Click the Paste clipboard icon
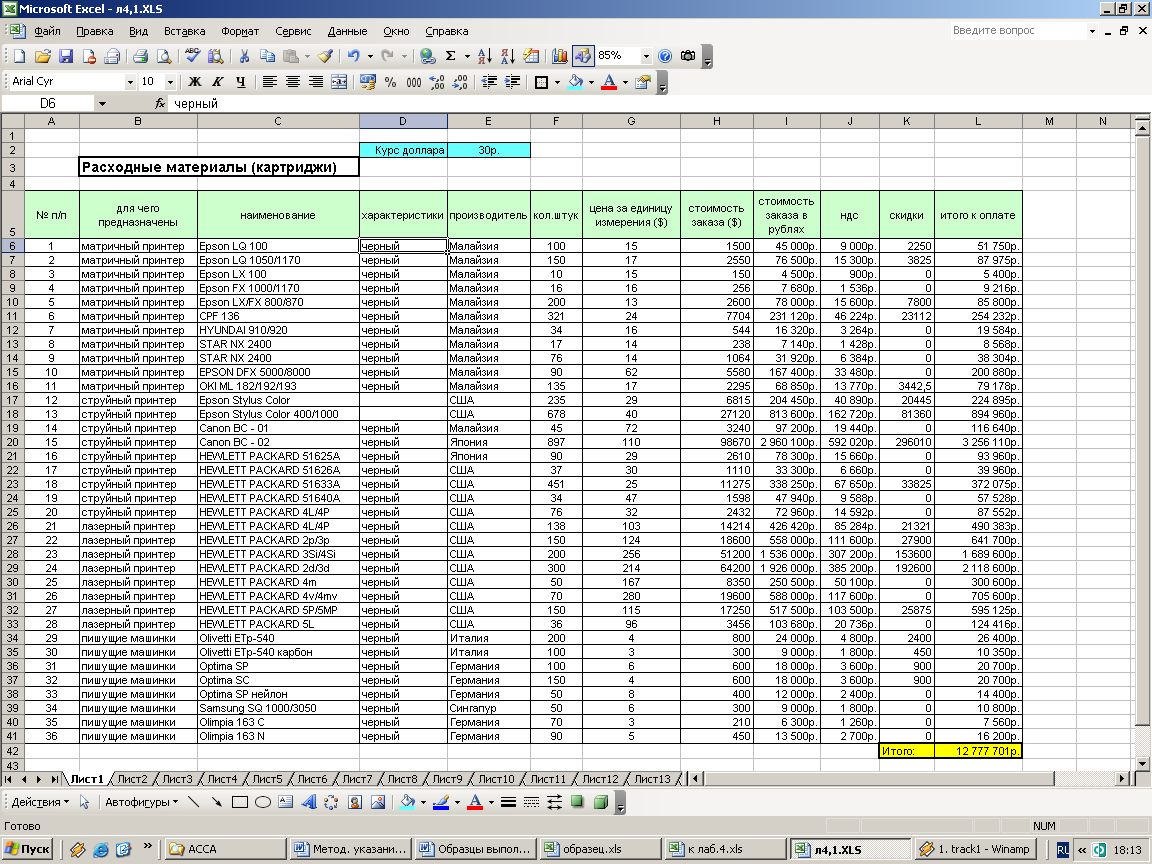The height and width of the screenshot is (864, 1152). tap(292, 56)
